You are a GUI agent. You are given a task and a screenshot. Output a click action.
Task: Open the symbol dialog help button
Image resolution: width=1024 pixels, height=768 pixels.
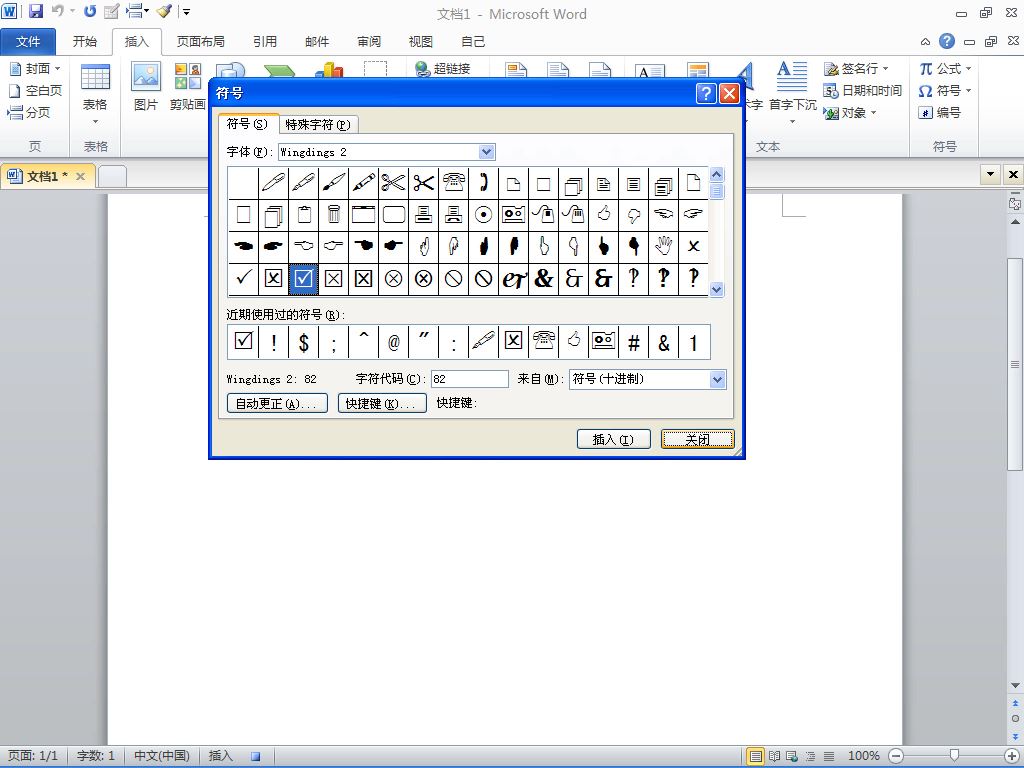coord(705,93)
